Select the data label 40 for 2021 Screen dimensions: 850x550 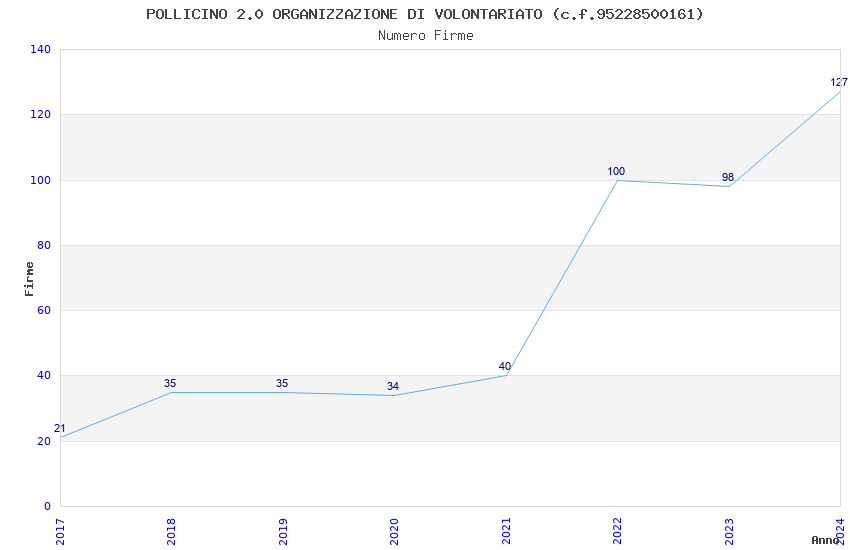click(505, 366)
